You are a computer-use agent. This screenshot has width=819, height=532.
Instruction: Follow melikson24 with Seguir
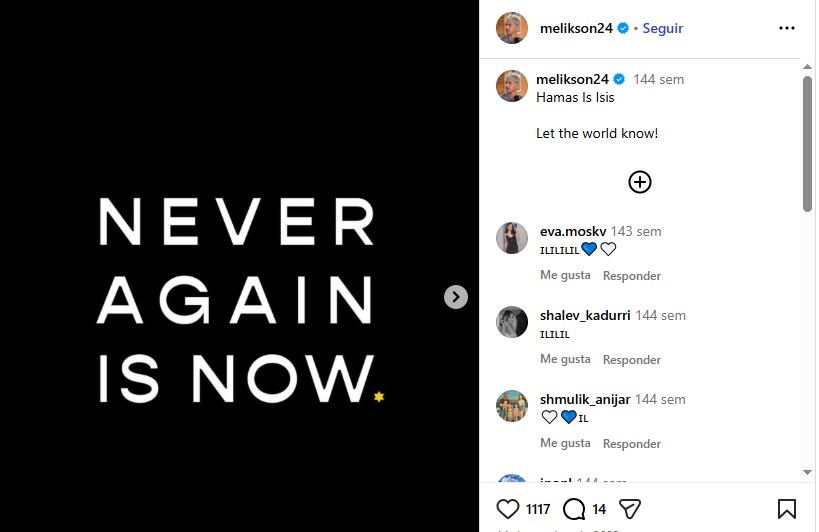(x=662, y=28)
